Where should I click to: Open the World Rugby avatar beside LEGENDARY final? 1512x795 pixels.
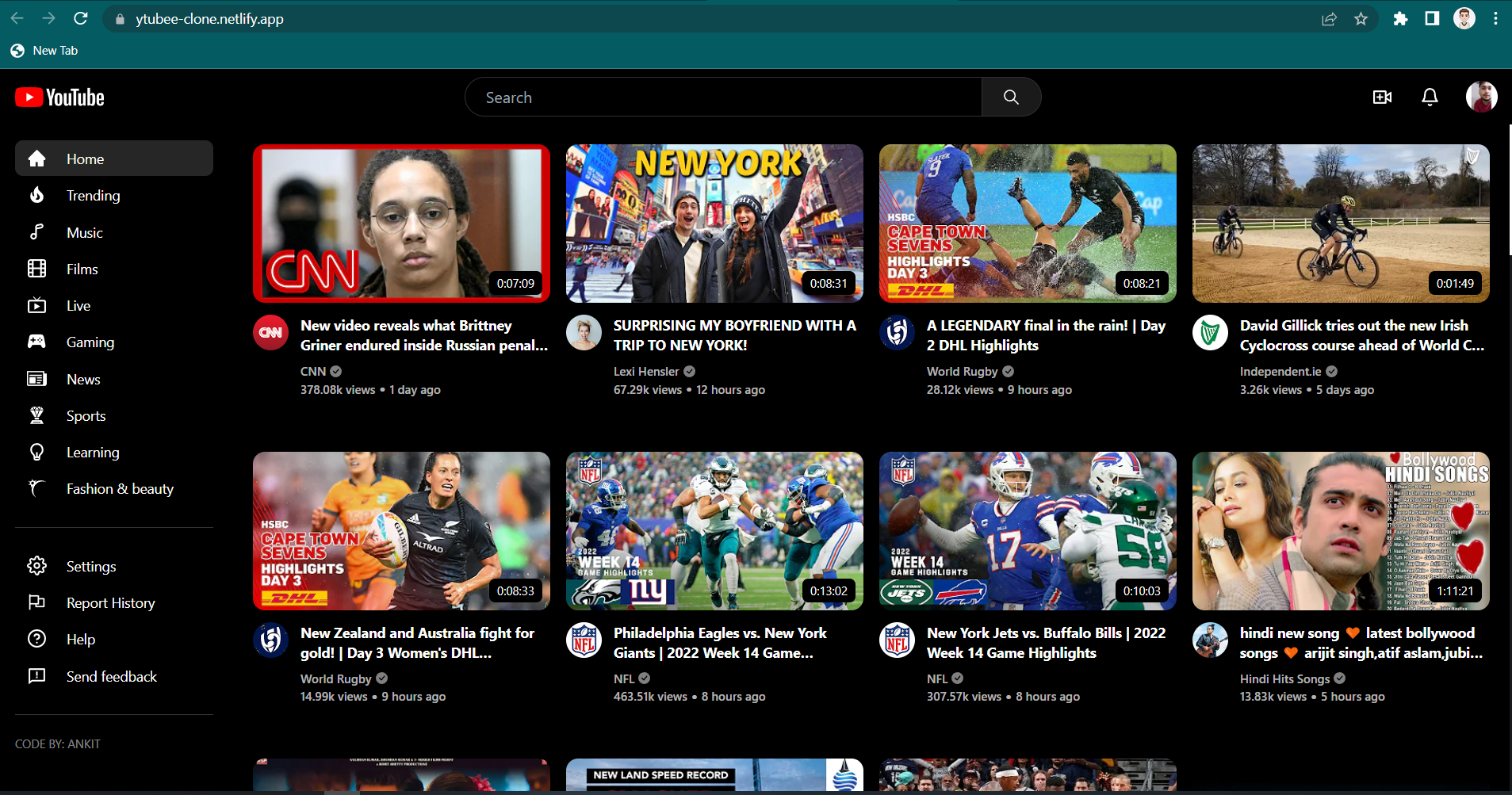(897, 333)
